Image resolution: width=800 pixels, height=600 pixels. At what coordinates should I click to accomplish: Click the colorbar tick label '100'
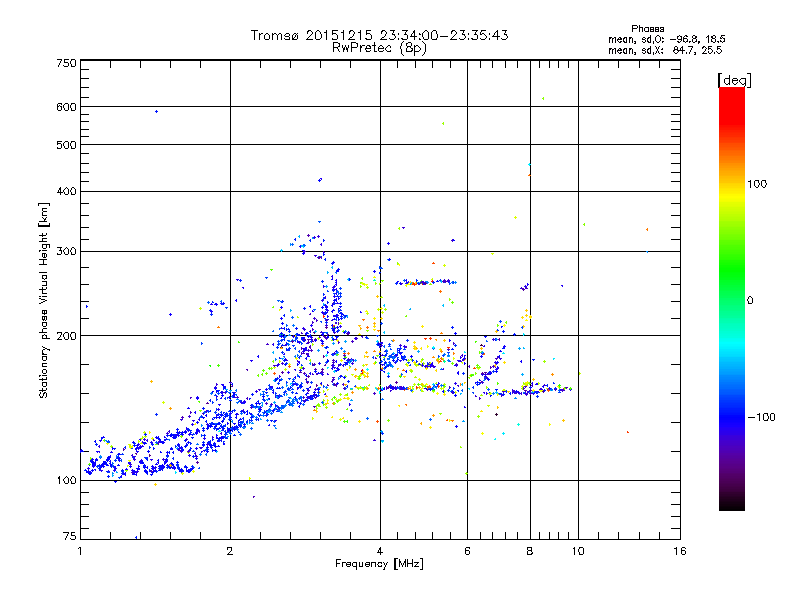click(x=757, y=184)
